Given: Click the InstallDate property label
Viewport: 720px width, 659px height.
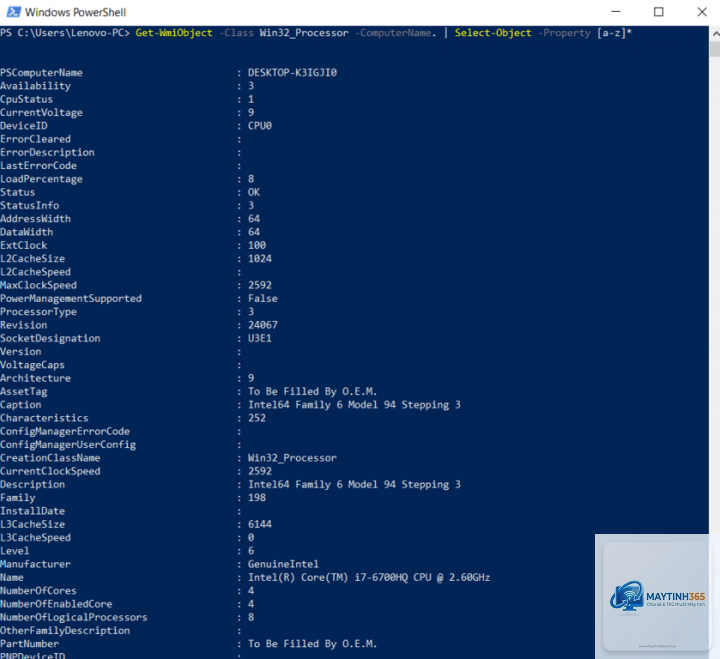Looking at the screenshot, I should pyautogui.click(x=33, y=511).
